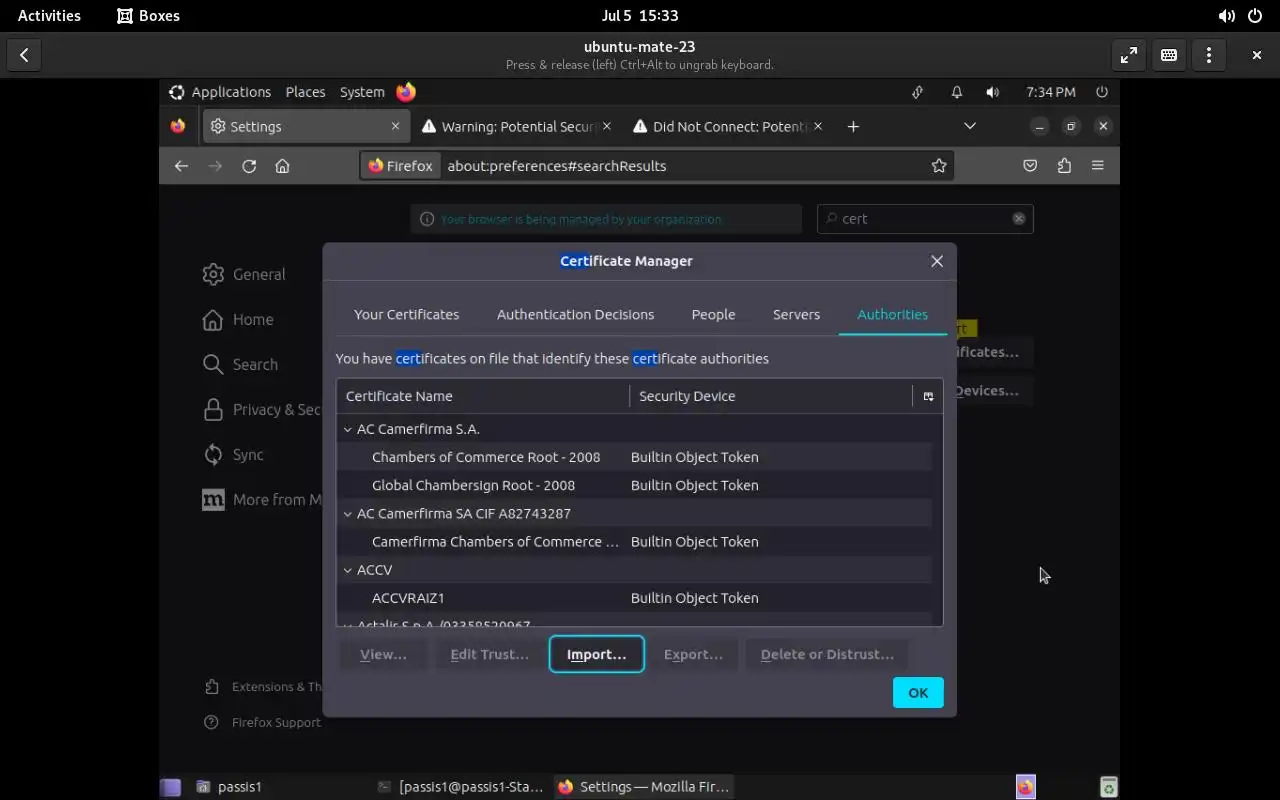Collapse the AC Camerfirma S.A. group
The height and width of the screenshot is (800, 1280).
click(348, 429)
